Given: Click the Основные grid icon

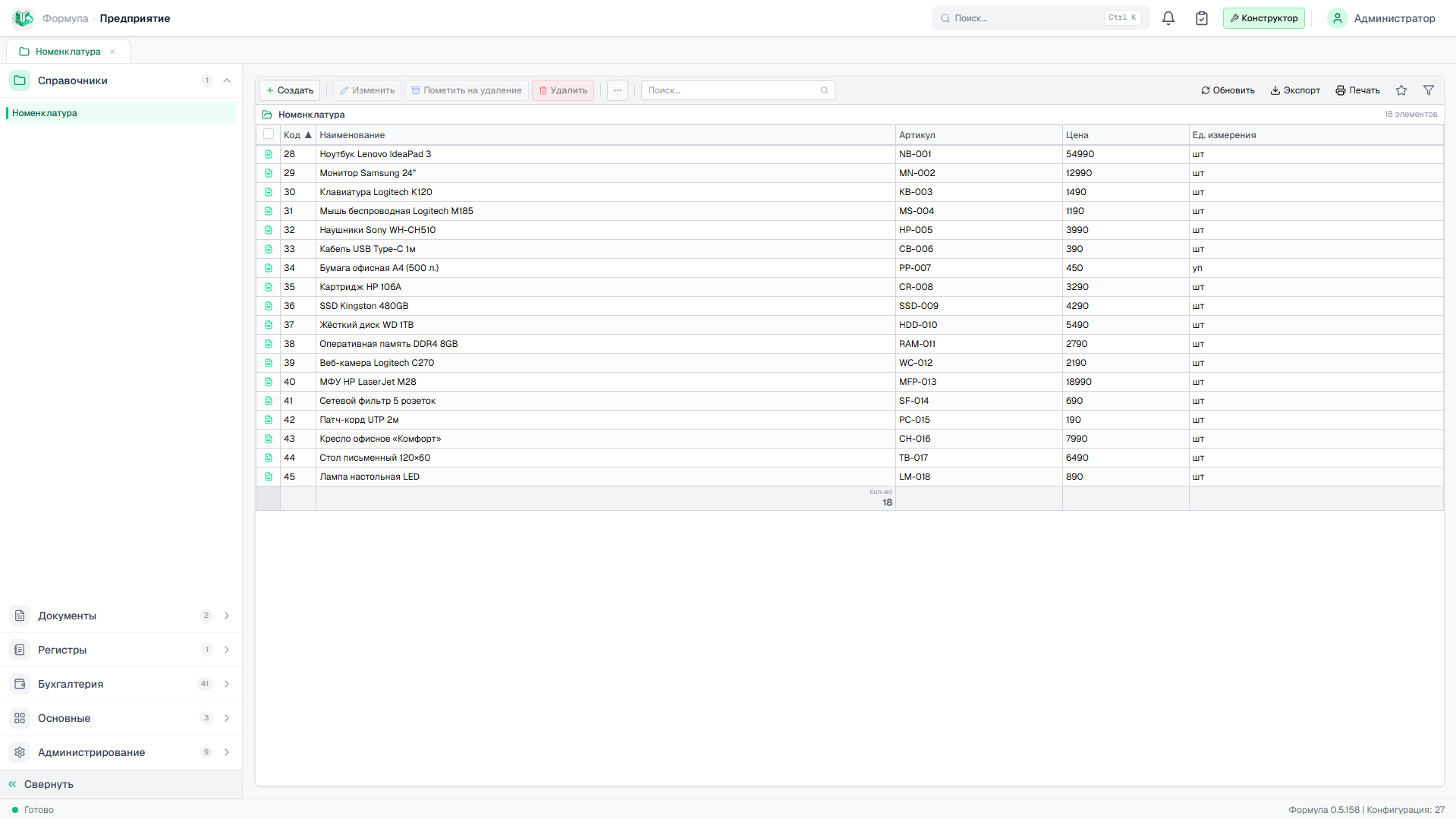Looking at the screenshot, I should click(20, 718).
